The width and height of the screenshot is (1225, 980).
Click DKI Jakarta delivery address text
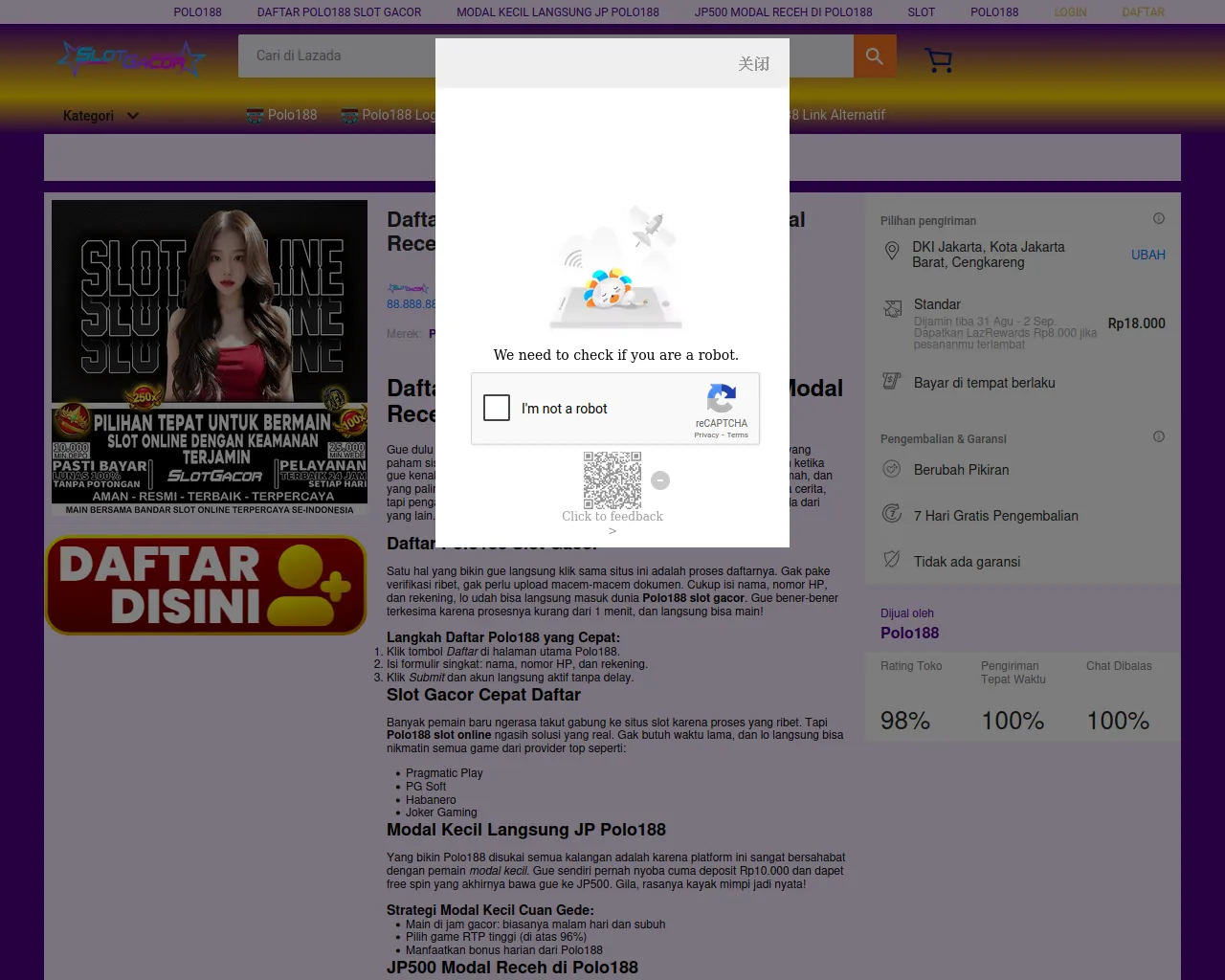[989, 255]
